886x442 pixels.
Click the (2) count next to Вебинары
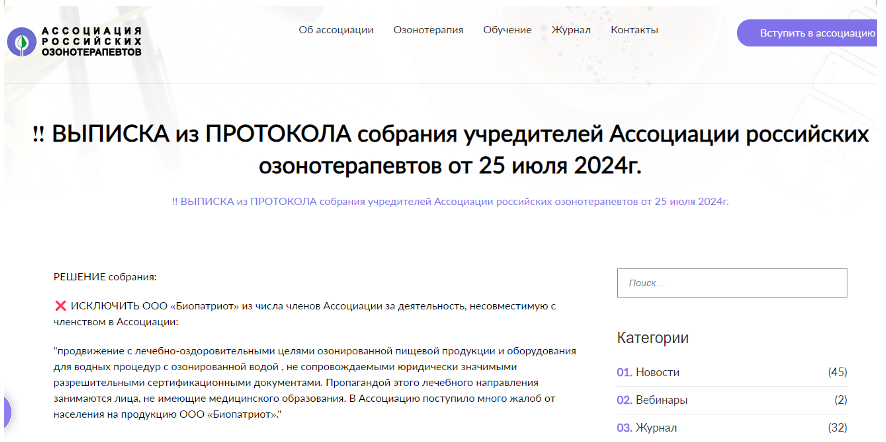point(841,400)
